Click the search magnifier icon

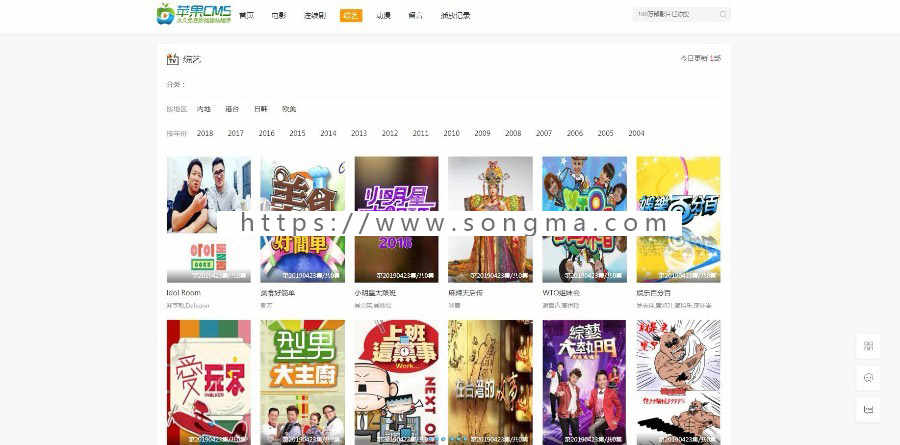pos(723,14)
